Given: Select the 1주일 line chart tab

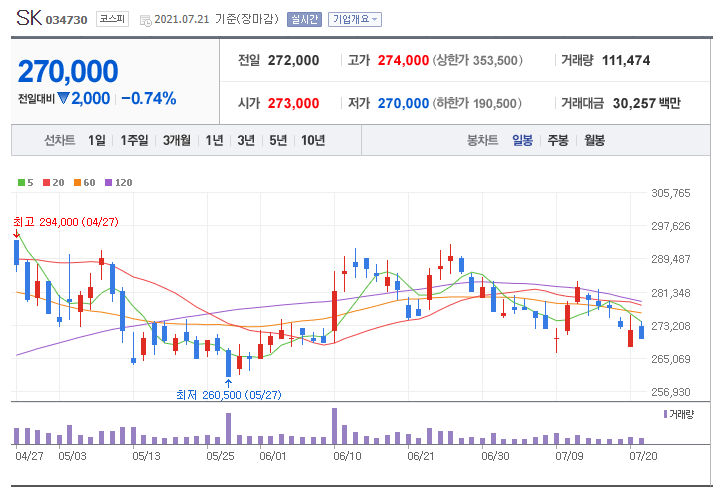Looking at the screenshot, I should click(134, 141).
